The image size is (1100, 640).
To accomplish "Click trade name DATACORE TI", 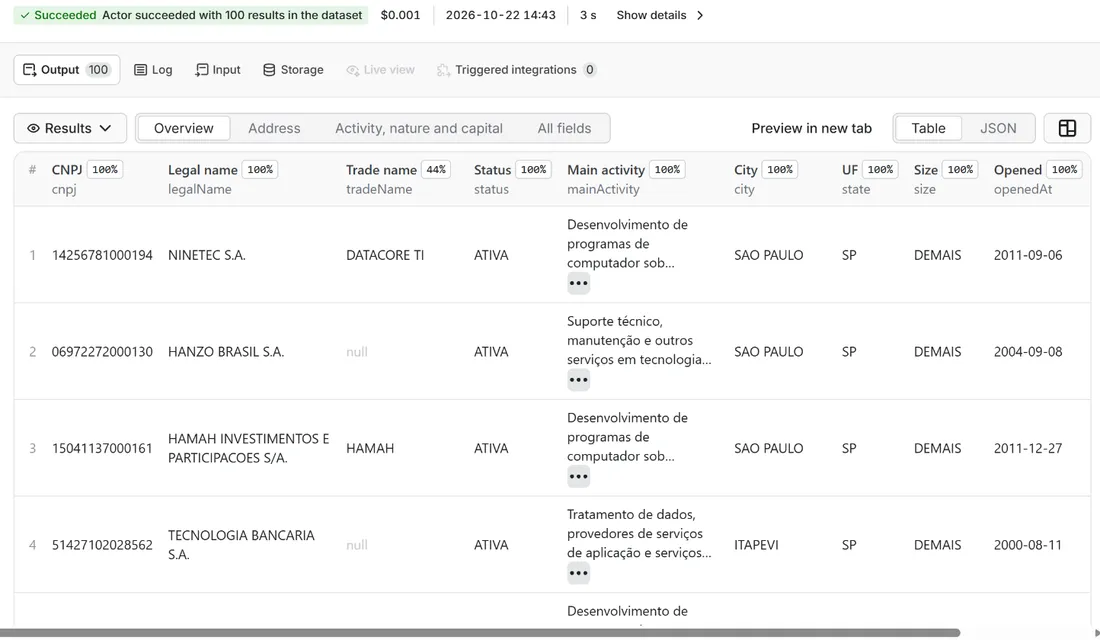I will coord(385,255).
